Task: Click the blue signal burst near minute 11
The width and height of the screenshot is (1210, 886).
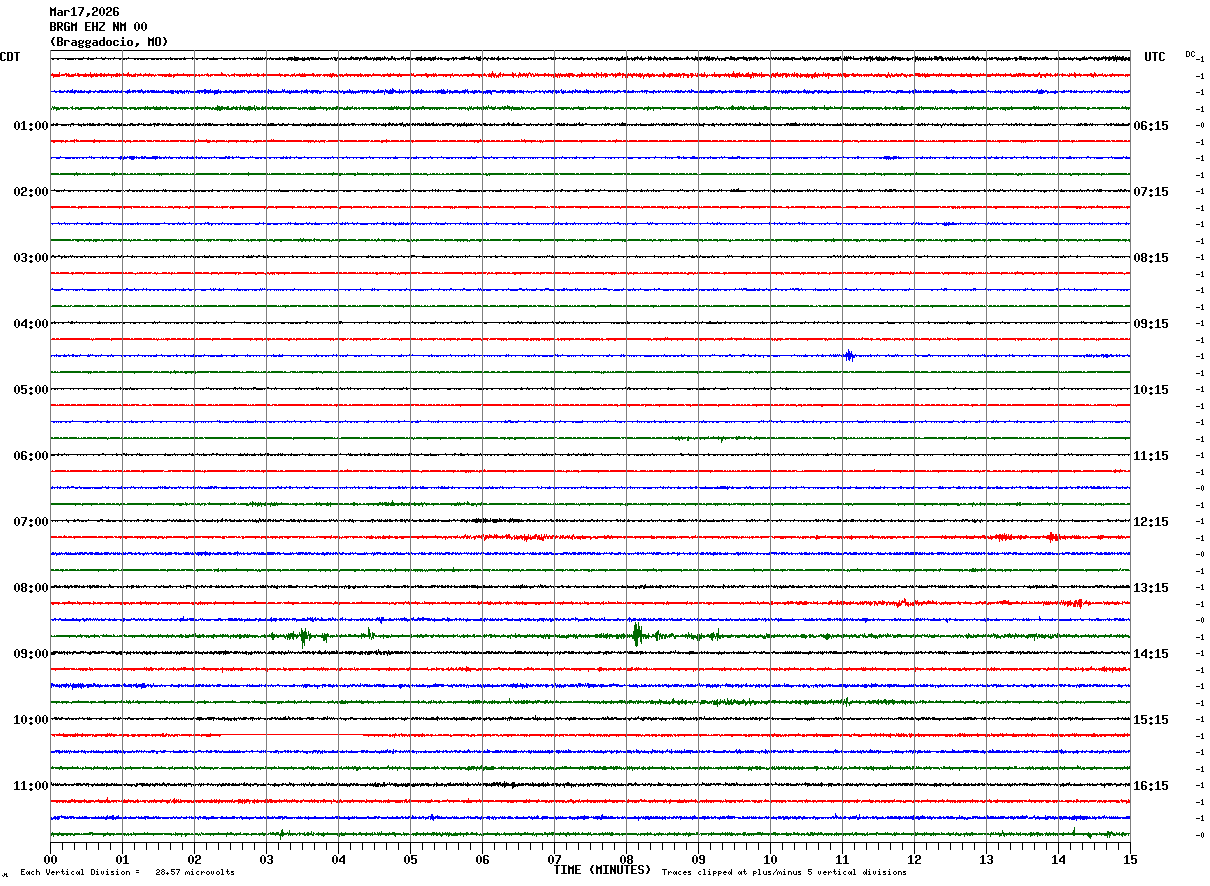Action: [849, 355]
